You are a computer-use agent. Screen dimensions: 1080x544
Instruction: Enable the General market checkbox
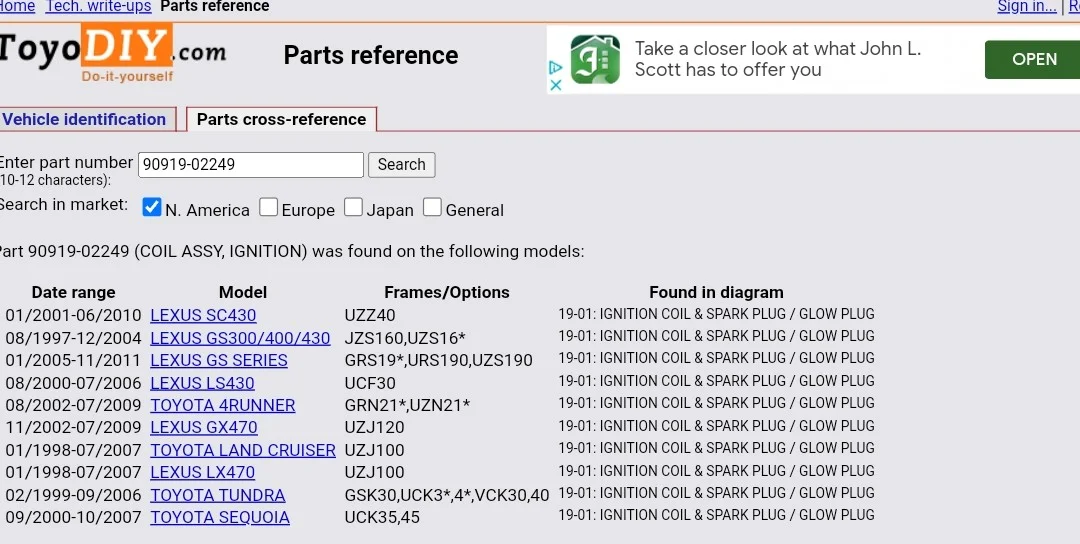432,207
